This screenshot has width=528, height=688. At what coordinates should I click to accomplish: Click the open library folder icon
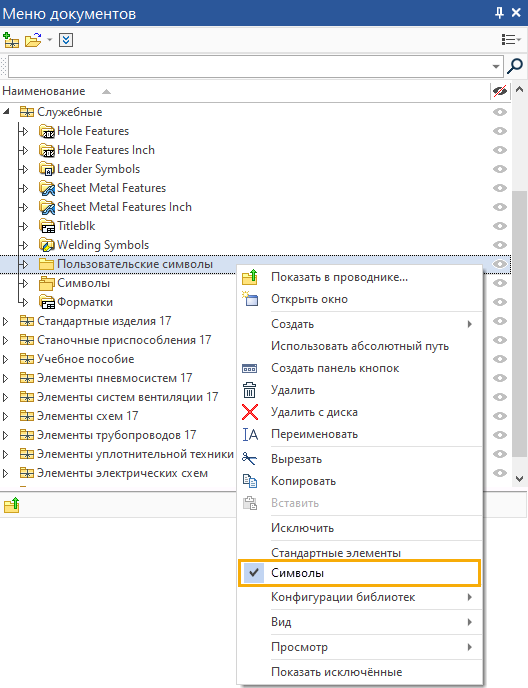pyautogui.click(x=33, y=40)
